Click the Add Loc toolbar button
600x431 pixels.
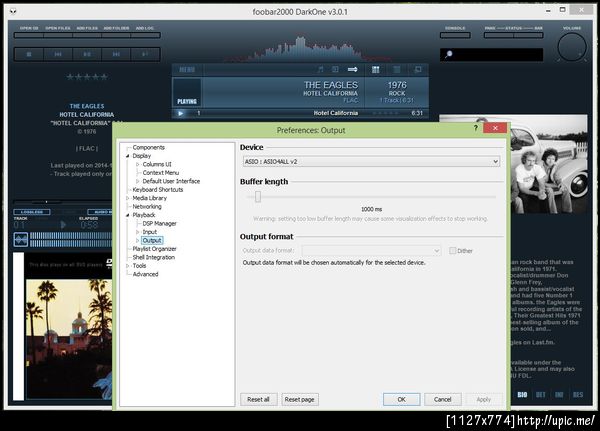(x=145, y=35)
